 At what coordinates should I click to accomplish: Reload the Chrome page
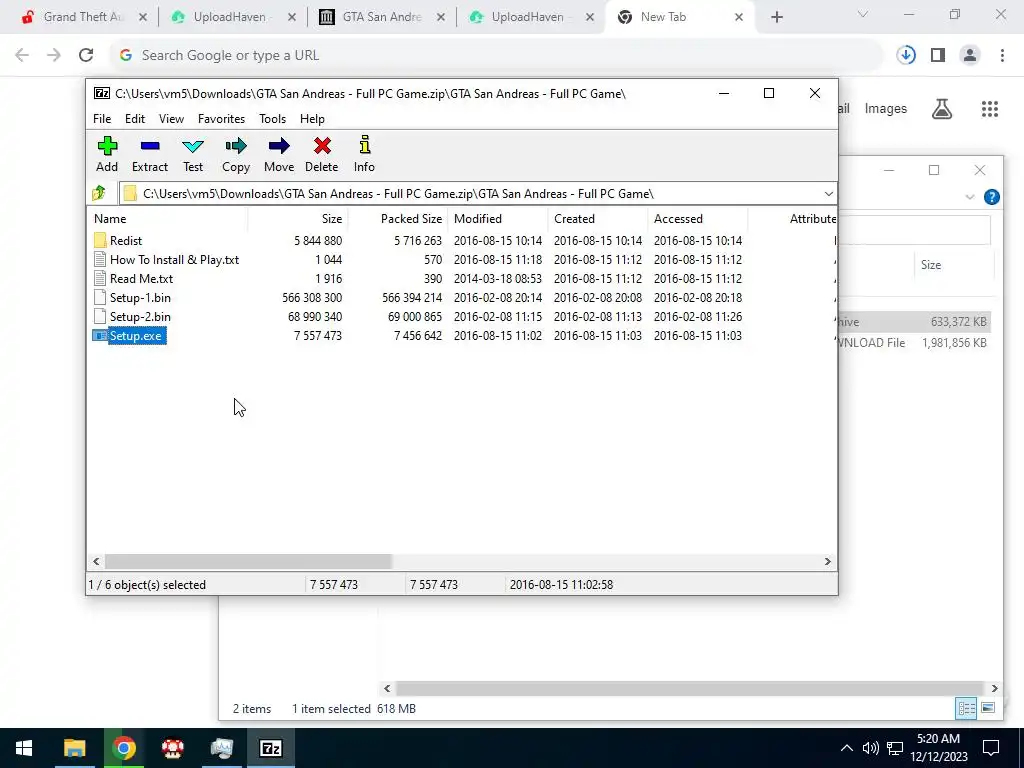(x=86, y=55)
